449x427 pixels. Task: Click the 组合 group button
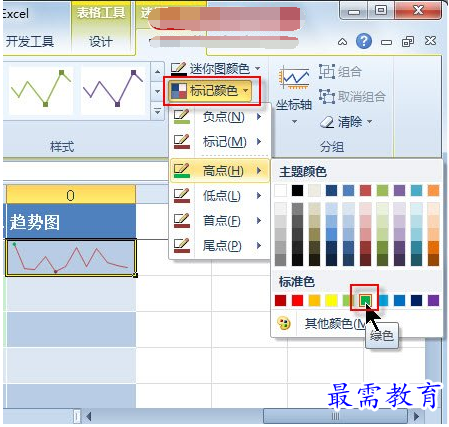pyautogui.click(x=340, y=72)
